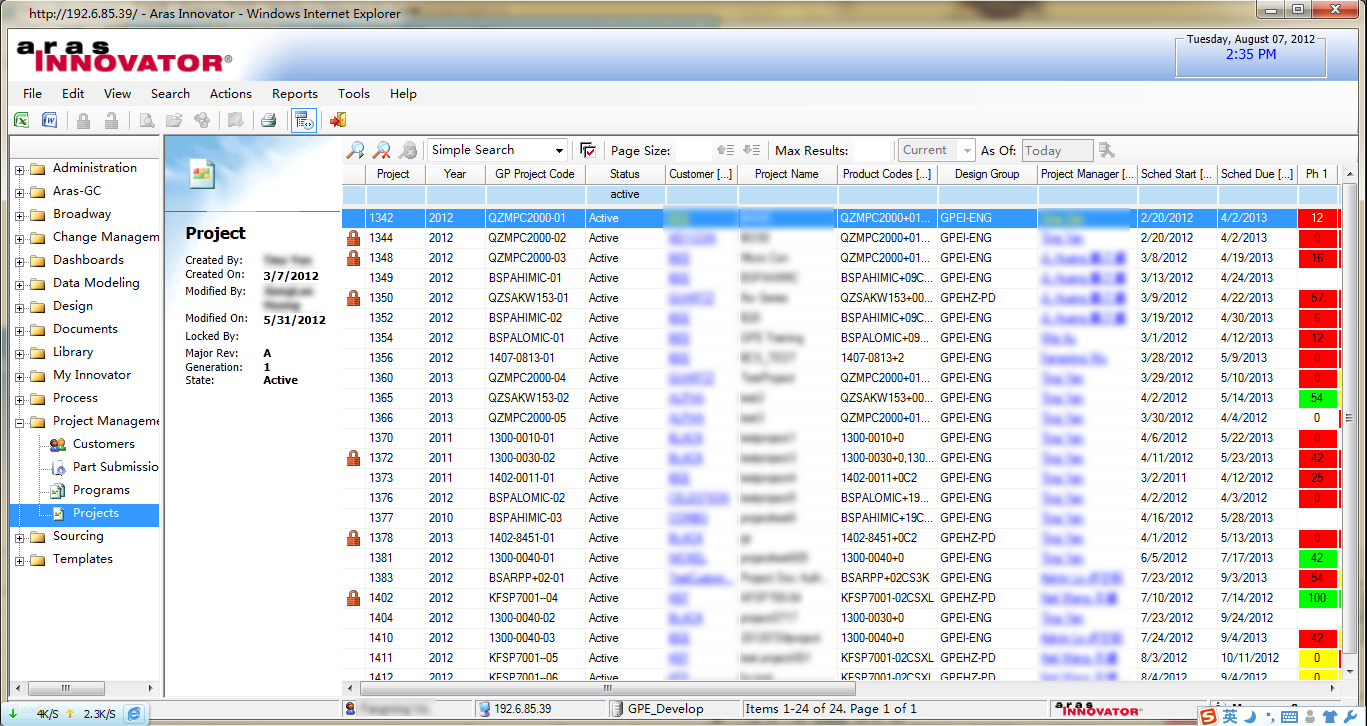Click the discussion icon on the main toolbar

[x=236, y=121]
